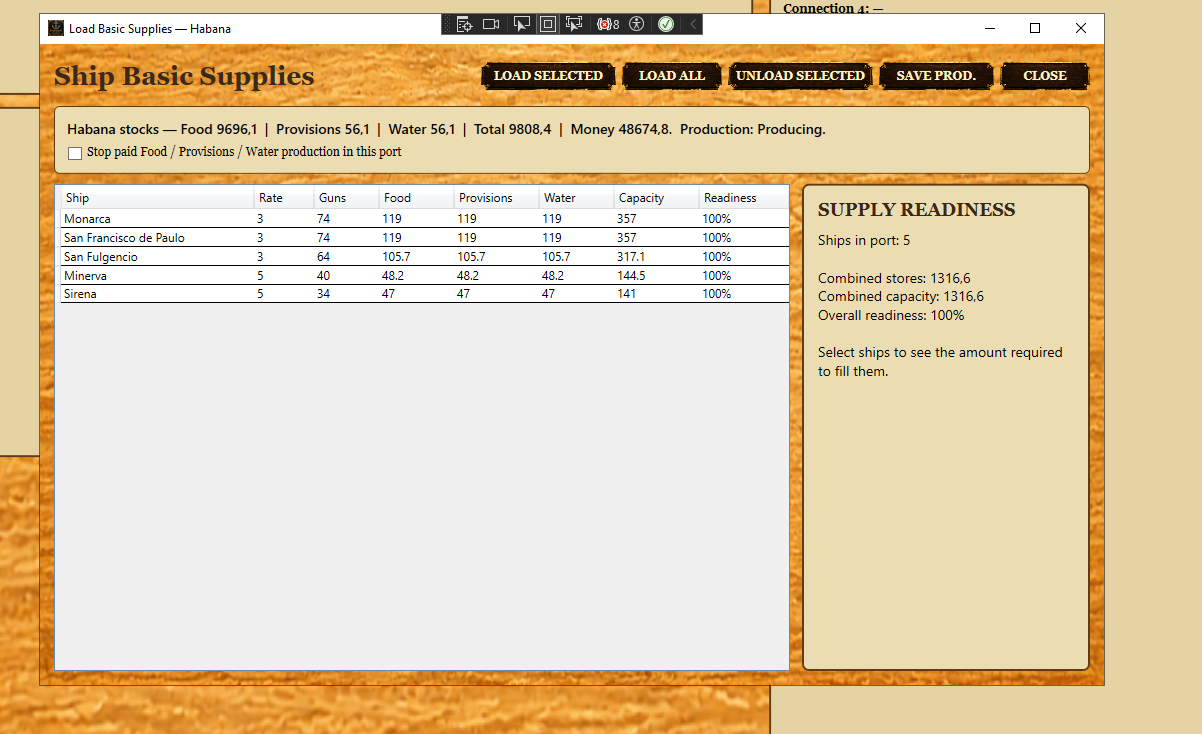The height and width of the screenshot is (734, 1202).
Task: Click the SAVE PROD. button
Action: 936,76
